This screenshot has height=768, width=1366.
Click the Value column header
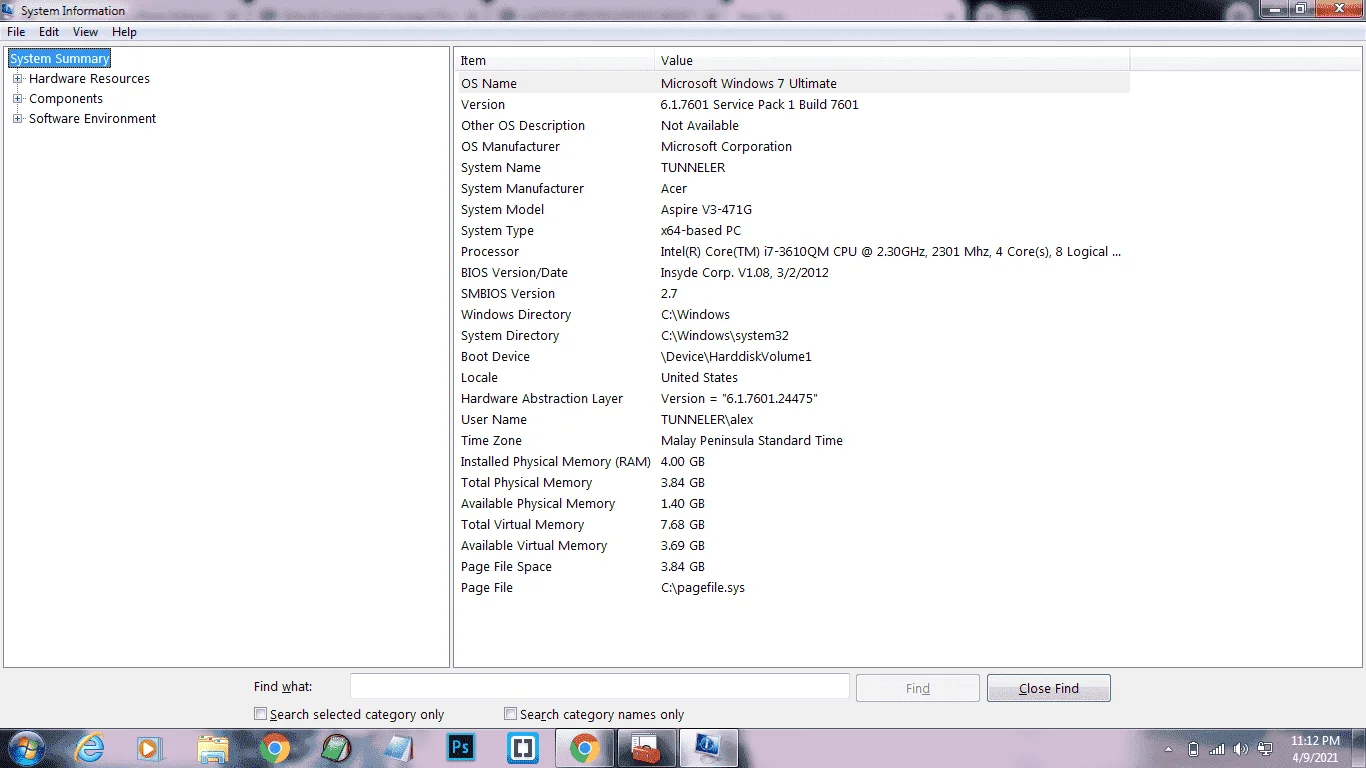pos(892,60)
